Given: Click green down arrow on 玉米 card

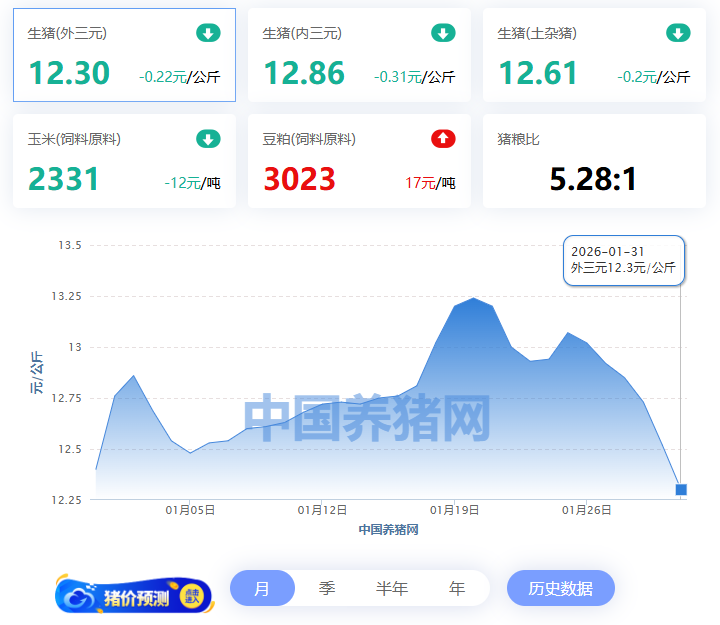Looking at the screenshot, I should tap(208, 139).
